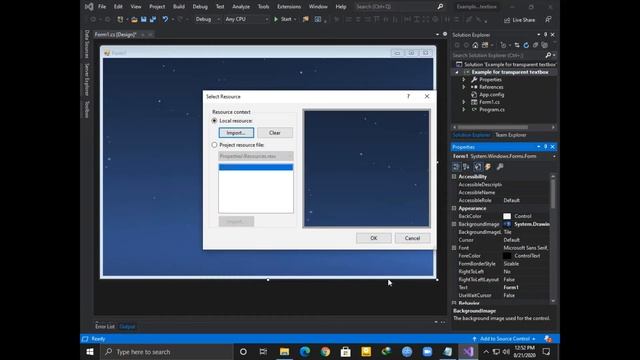Screen dimensions: 640x360
Task: Click the Events lightning bolt icon
Action: pos(488,167)
